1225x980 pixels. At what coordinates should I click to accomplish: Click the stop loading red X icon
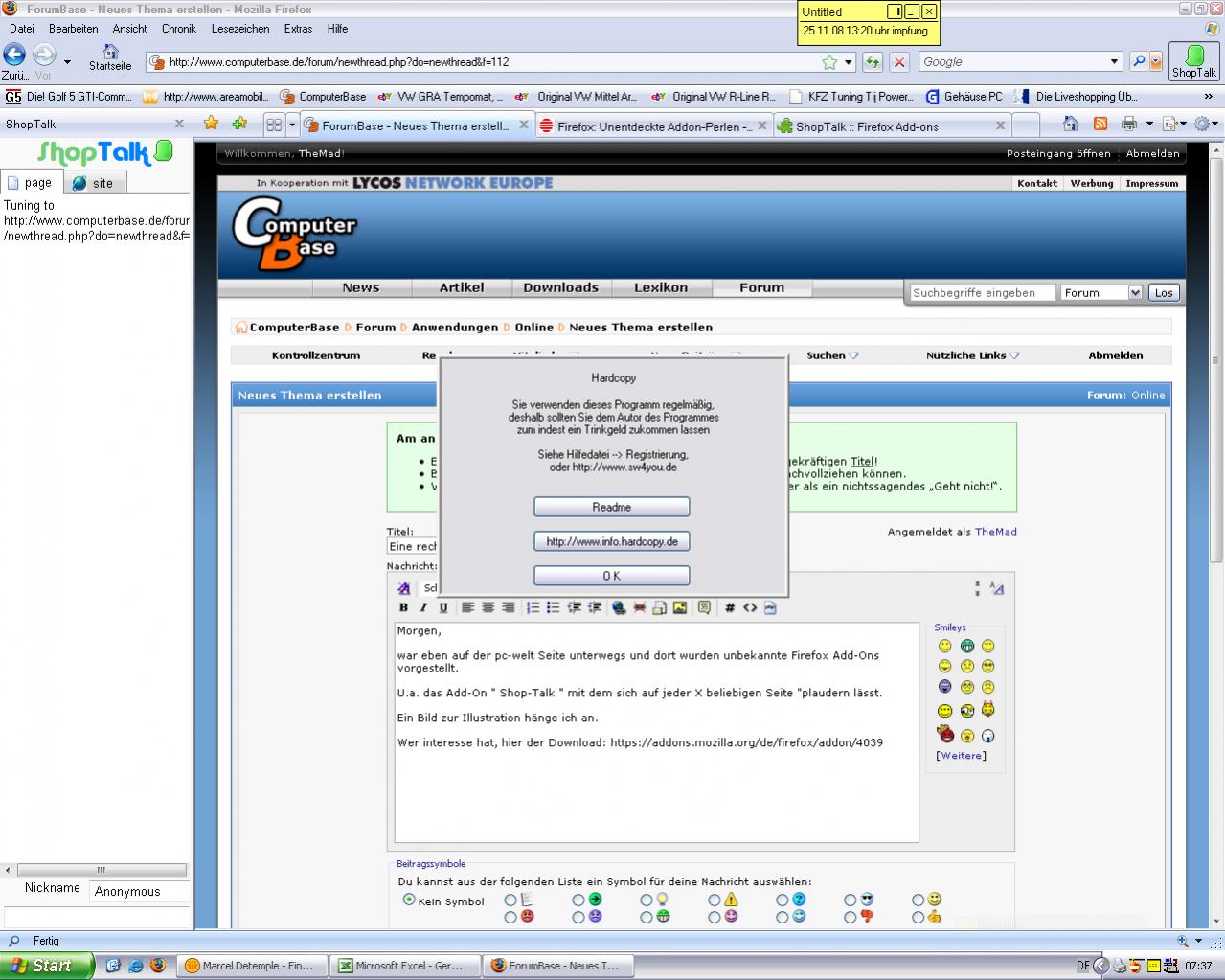898,61
